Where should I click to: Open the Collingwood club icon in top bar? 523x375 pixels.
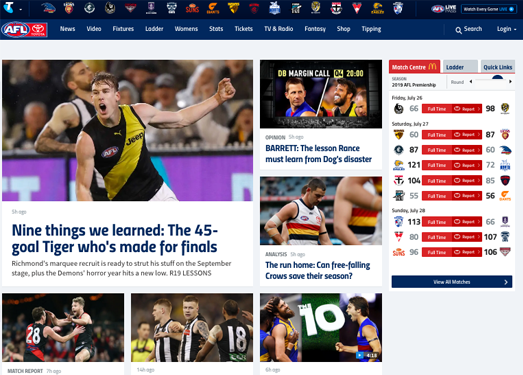[x=110, y=8]
